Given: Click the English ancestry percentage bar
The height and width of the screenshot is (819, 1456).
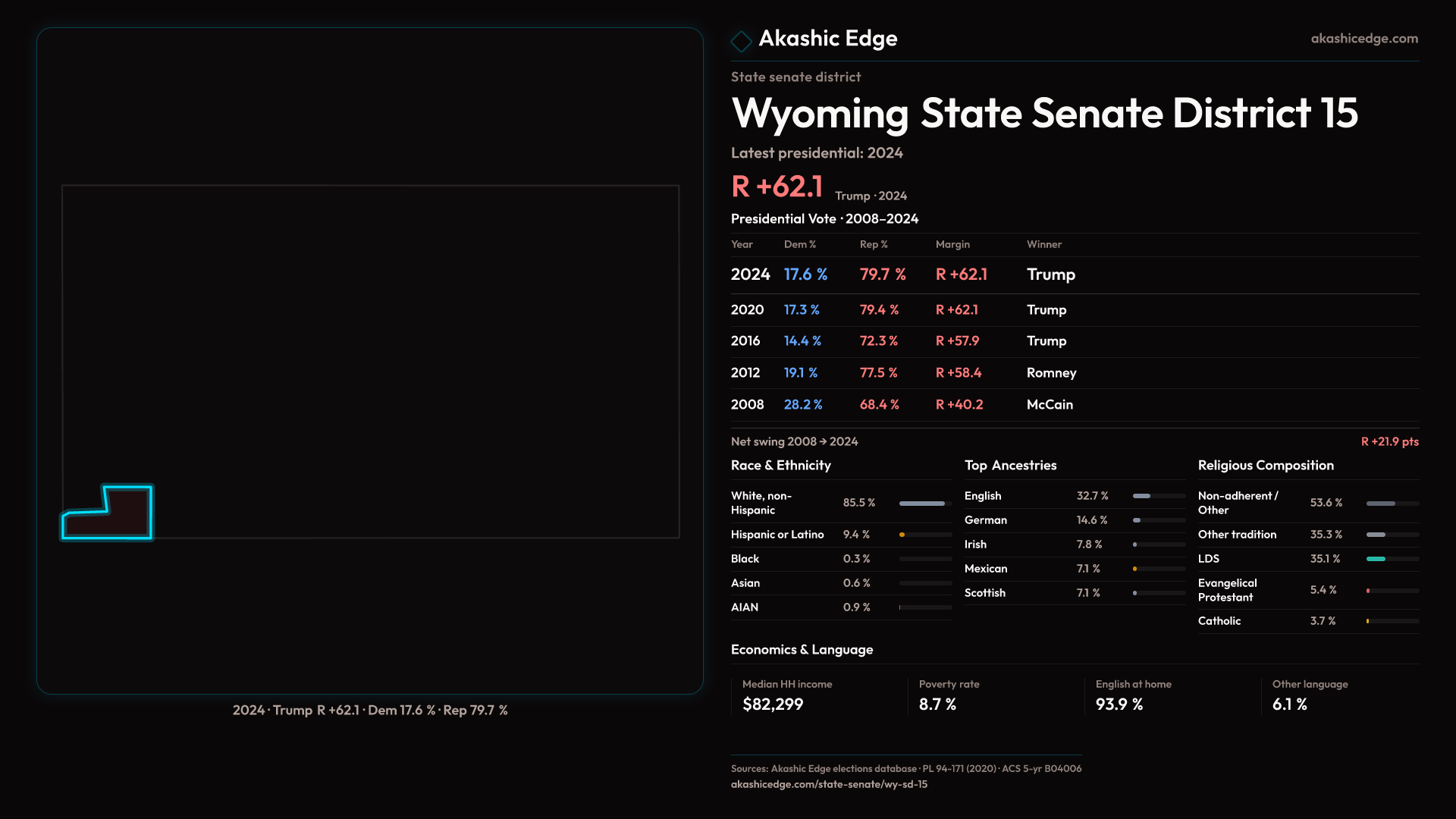Looking at the screenshot, I should 1158,496.
